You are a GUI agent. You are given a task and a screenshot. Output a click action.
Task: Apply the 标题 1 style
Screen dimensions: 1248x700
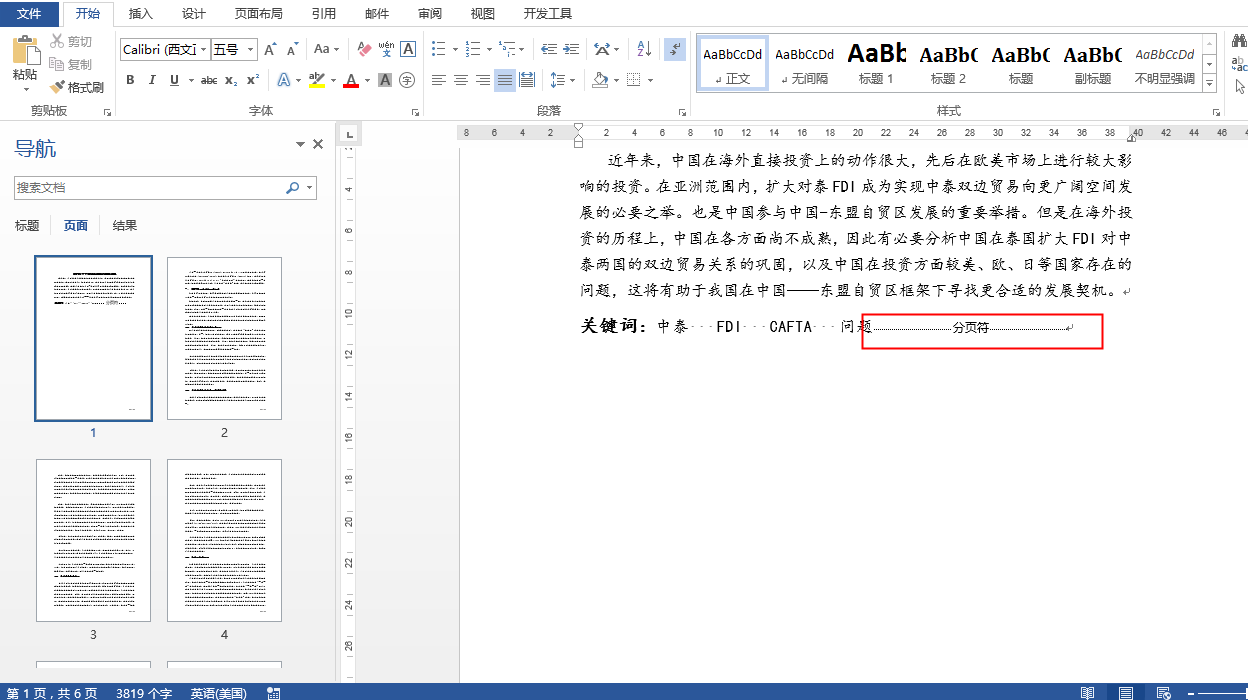[x=876, y=62]
